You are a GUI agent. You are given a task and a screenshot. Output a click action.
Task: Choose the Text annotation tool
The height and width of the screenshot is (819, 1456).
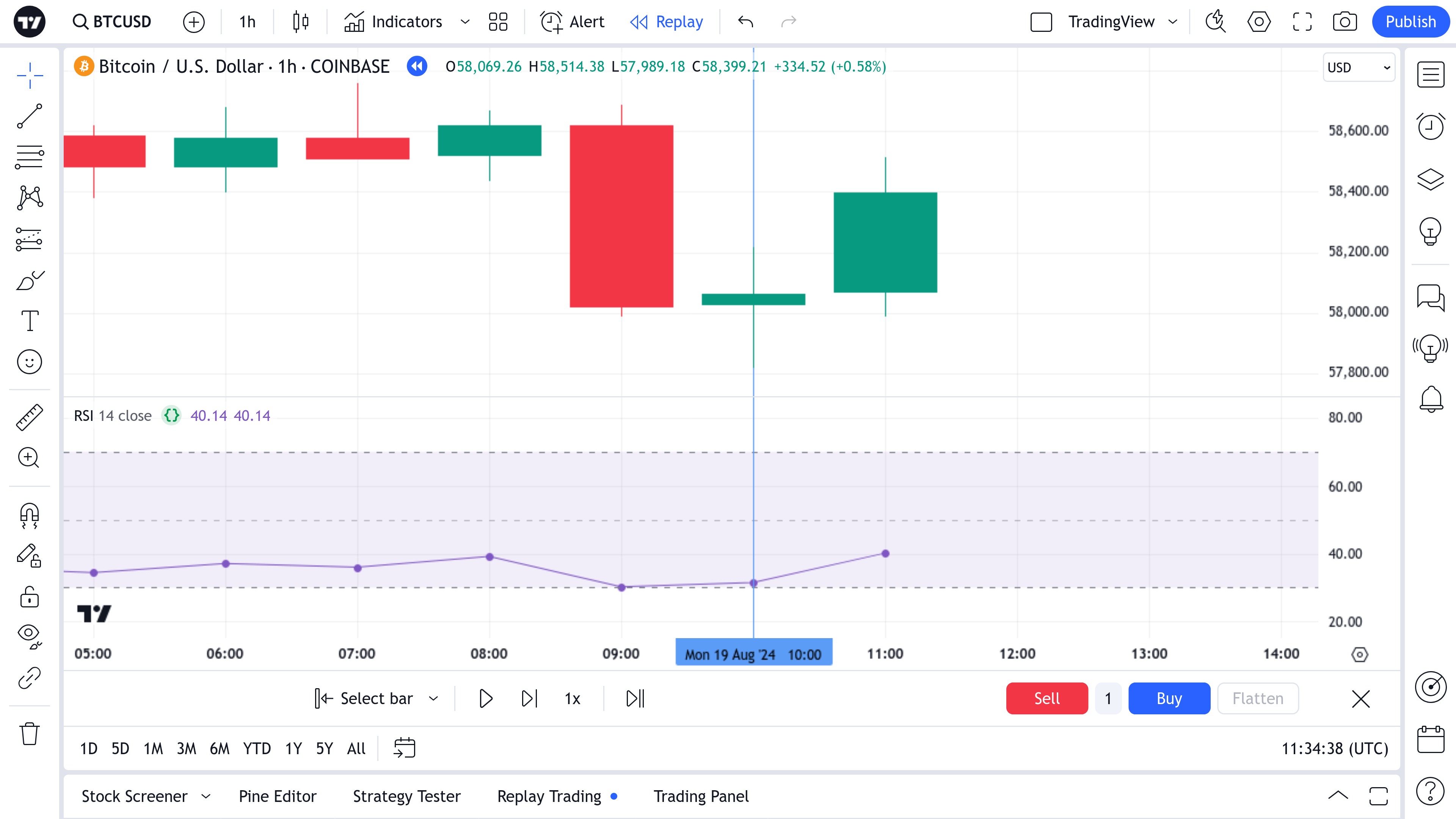30,320
